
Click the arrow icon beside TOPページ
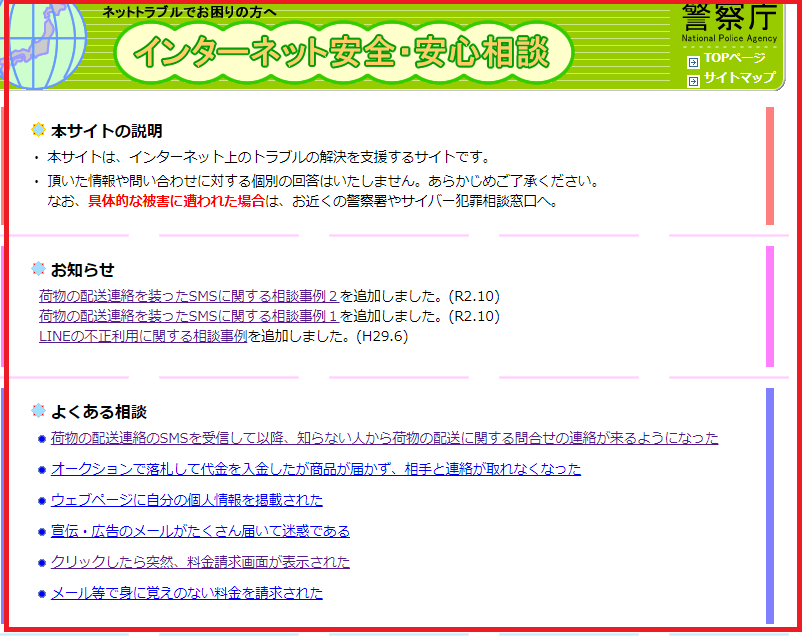click(693, 61)
